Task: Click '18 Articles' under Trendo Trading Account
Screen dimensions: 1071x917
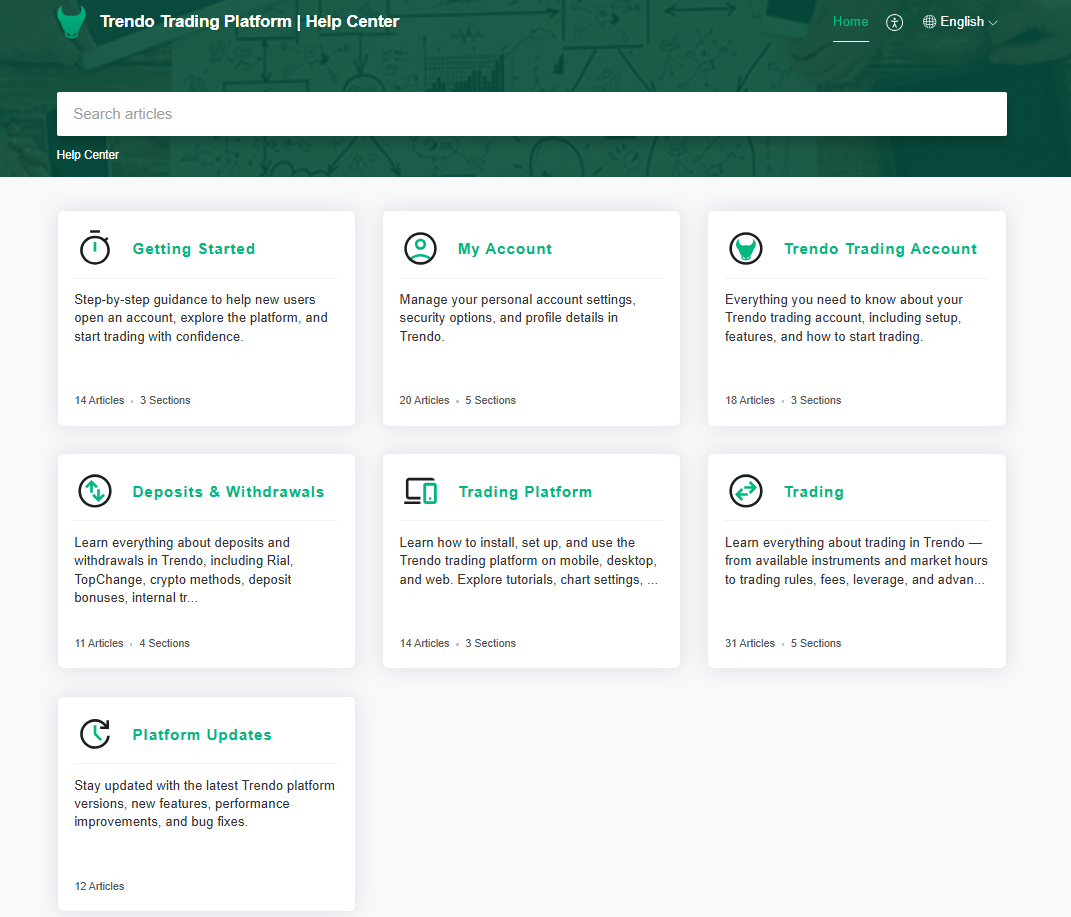Action: [x=750, y=400]
